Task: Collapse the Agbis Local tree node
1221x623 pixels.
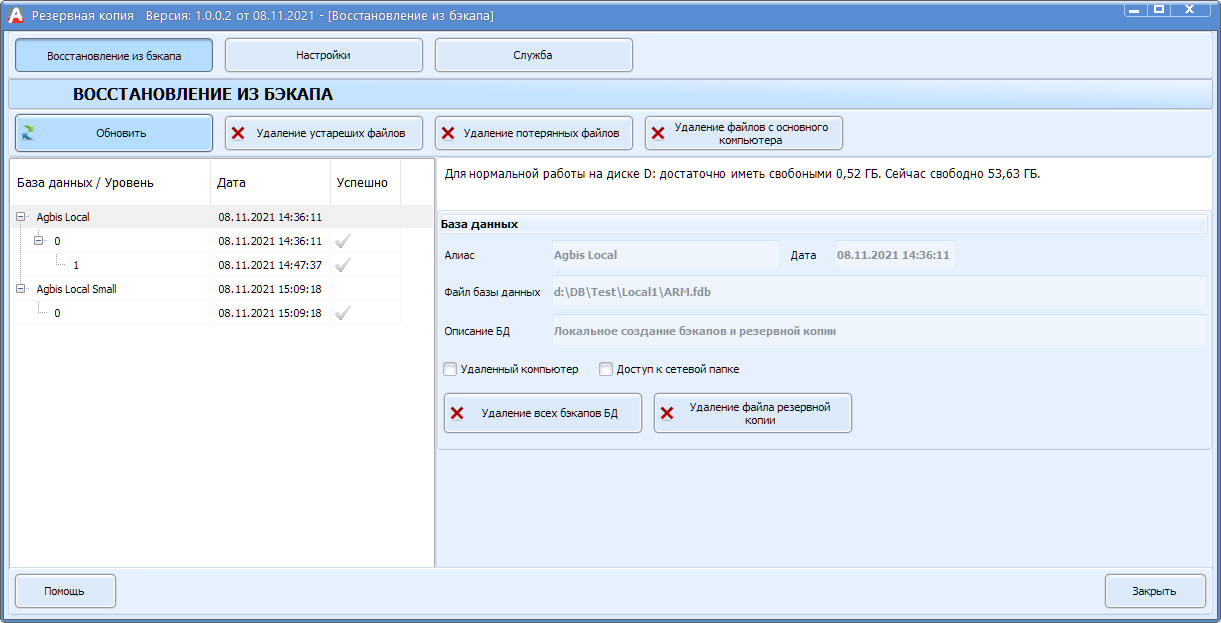Action: (x=22, y=217)
